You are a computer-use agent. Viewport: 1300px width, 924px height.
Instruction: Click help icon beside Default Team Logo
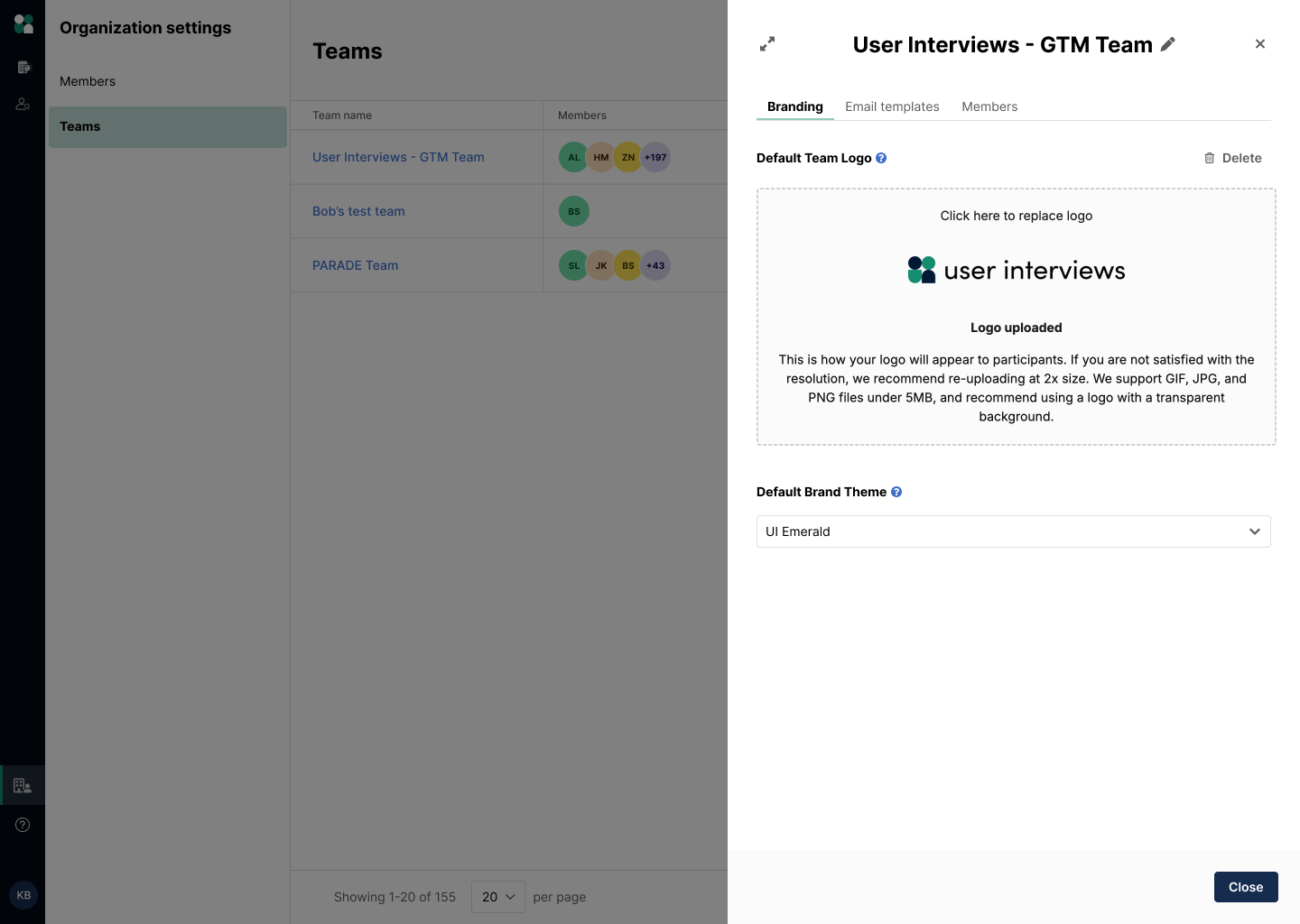[x=881, y=158]
